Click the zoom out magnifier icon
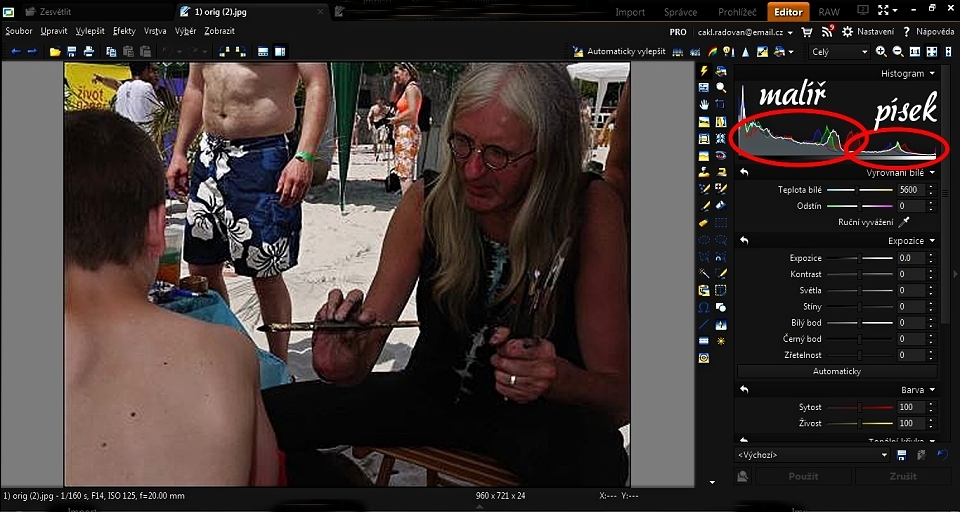 pos(897,51)
